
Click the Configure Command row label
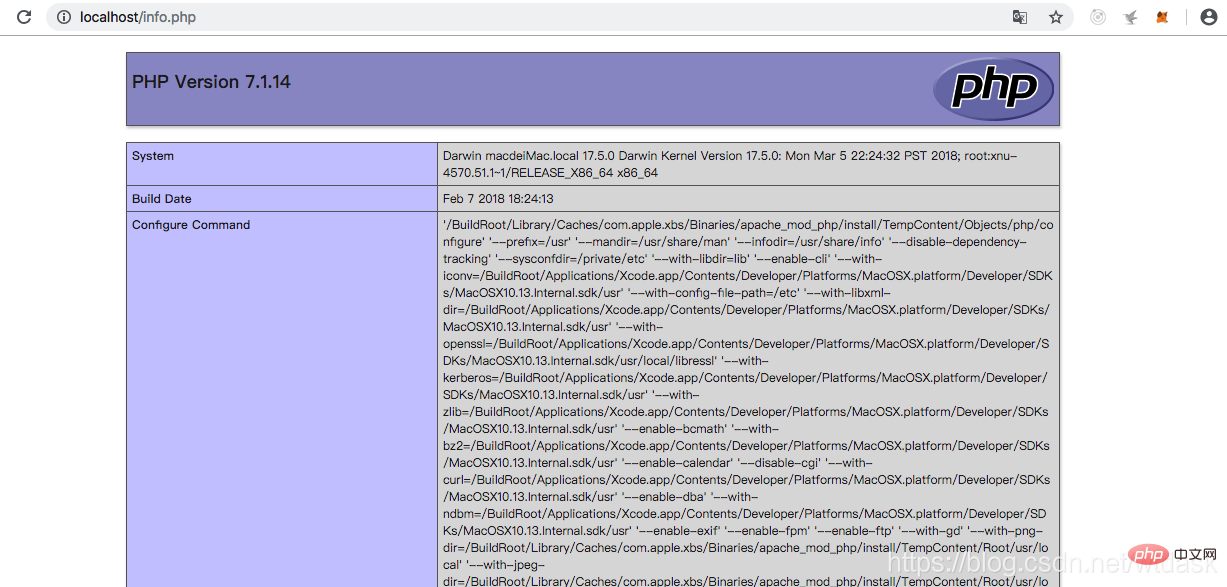[191, 225]
